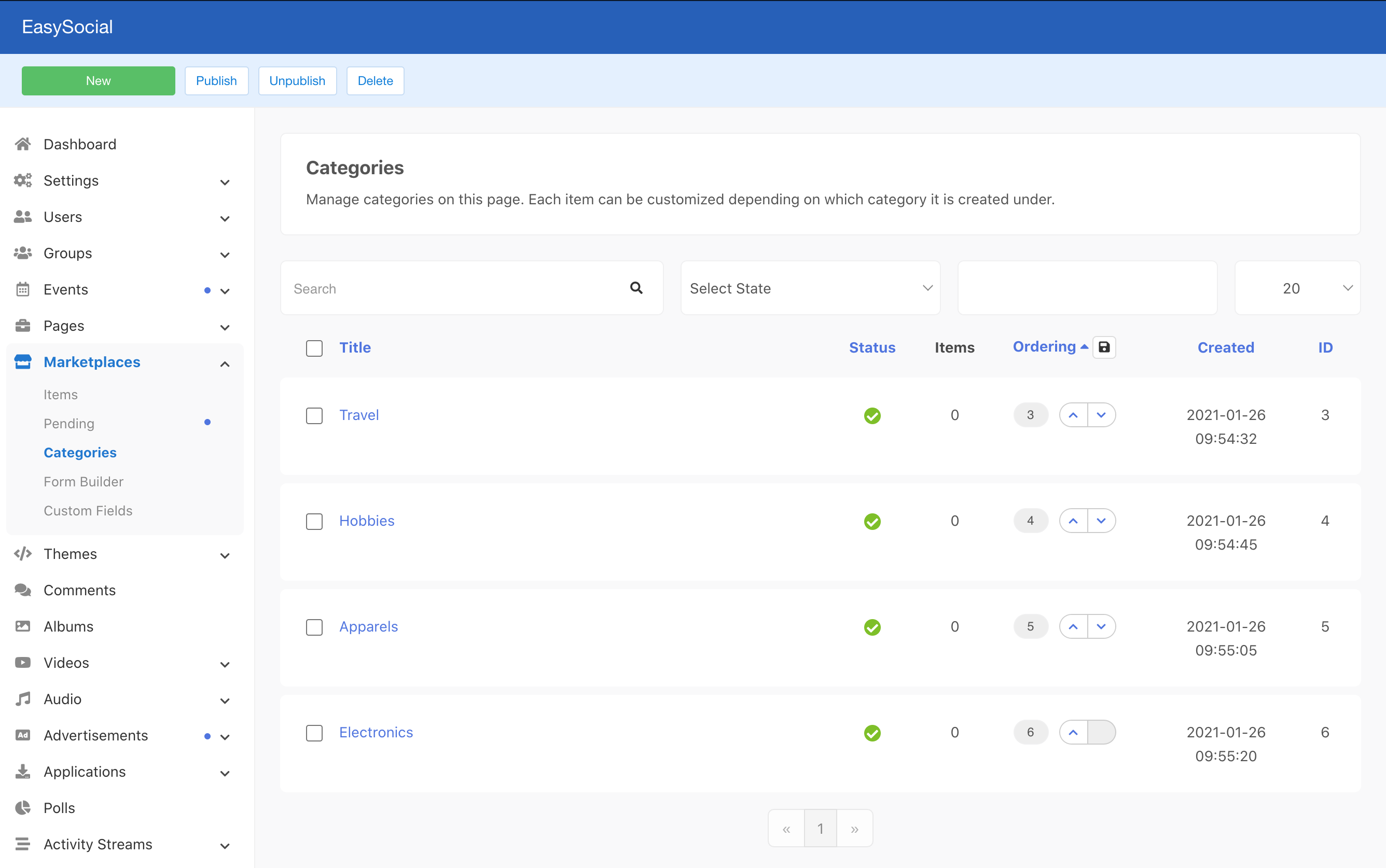
Task: Toggle the Hobbies category checkbox
Action: [x=314, y=521]
